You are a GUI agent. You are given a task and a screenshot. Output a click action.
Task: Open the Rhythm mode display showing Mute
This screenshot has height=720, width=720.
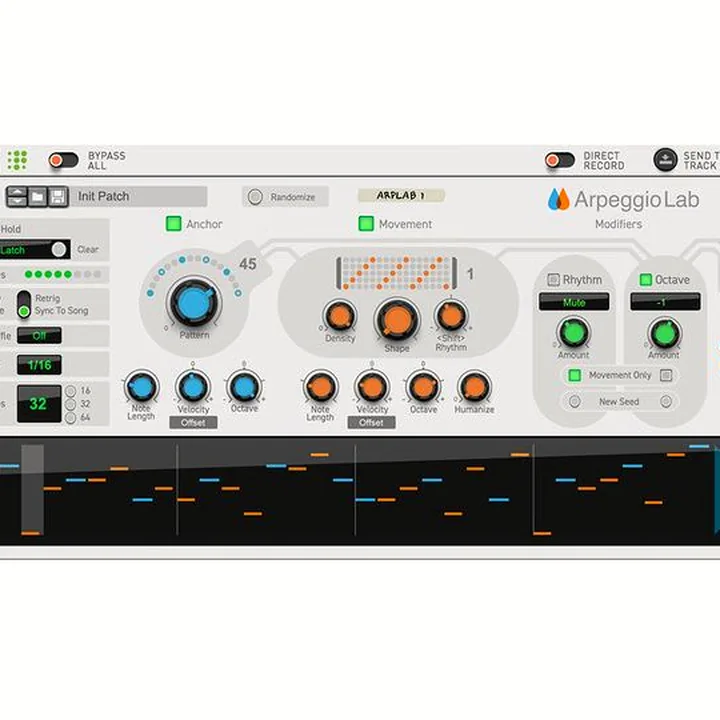tap(574, 302)
